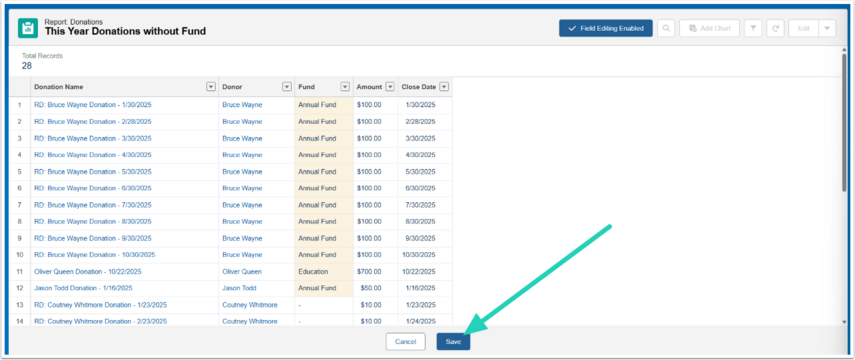Open Close Date column dropdown

click(x=444, y=87)
